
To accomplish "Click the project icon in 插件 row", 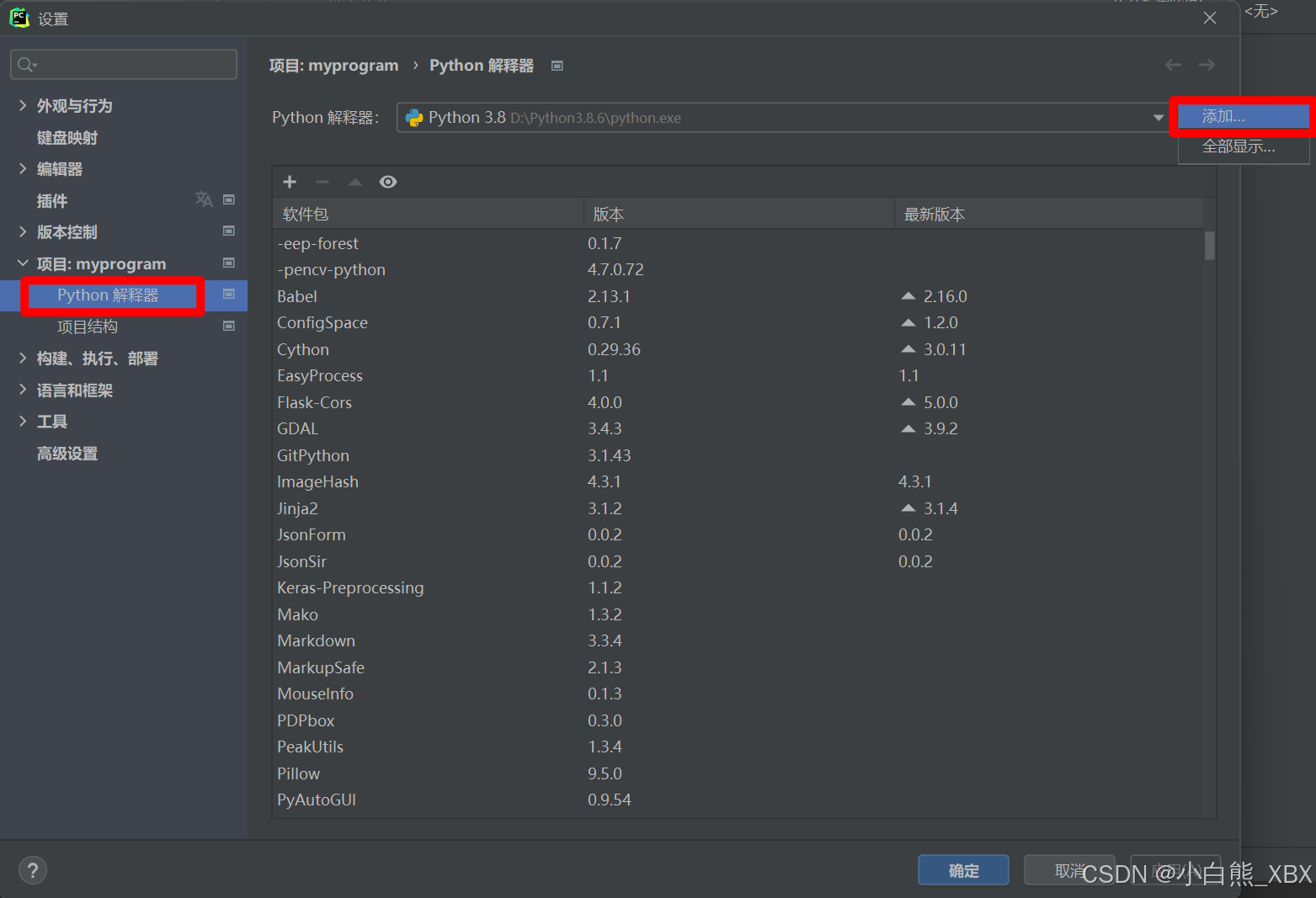I will coord(228,199).
